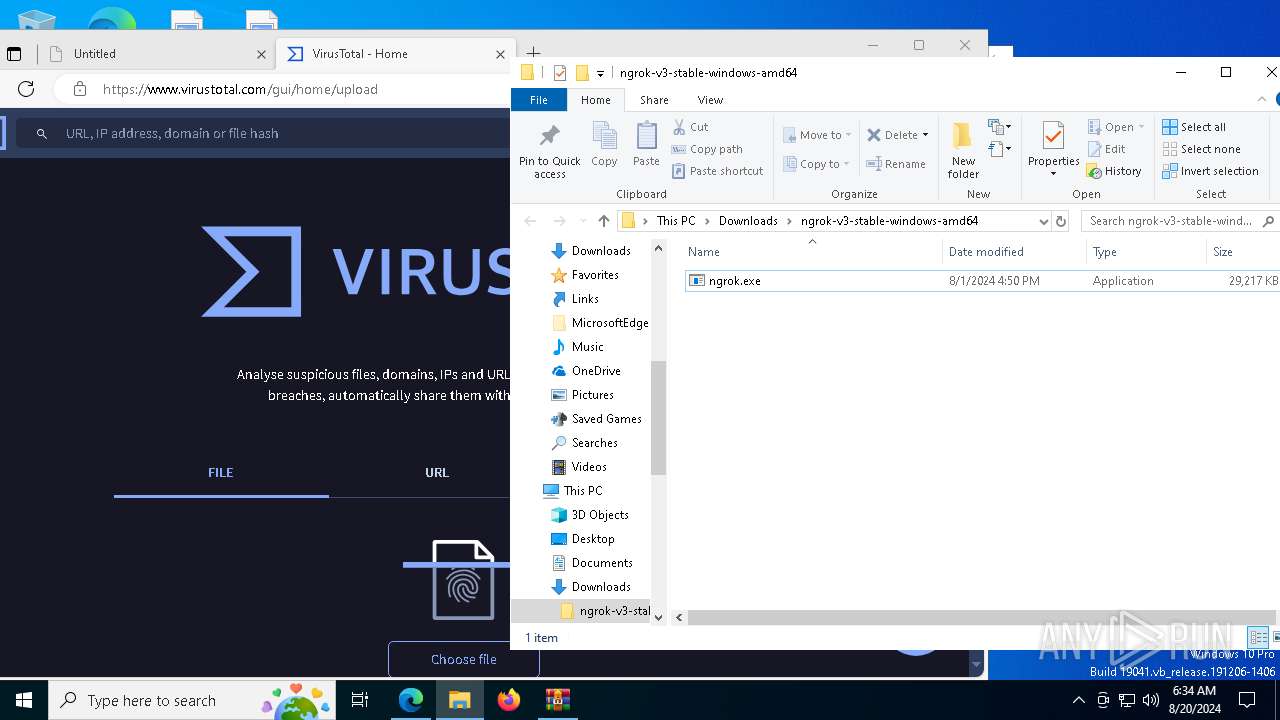
Task: Sort by the Name column header
Action: [811, 252]
